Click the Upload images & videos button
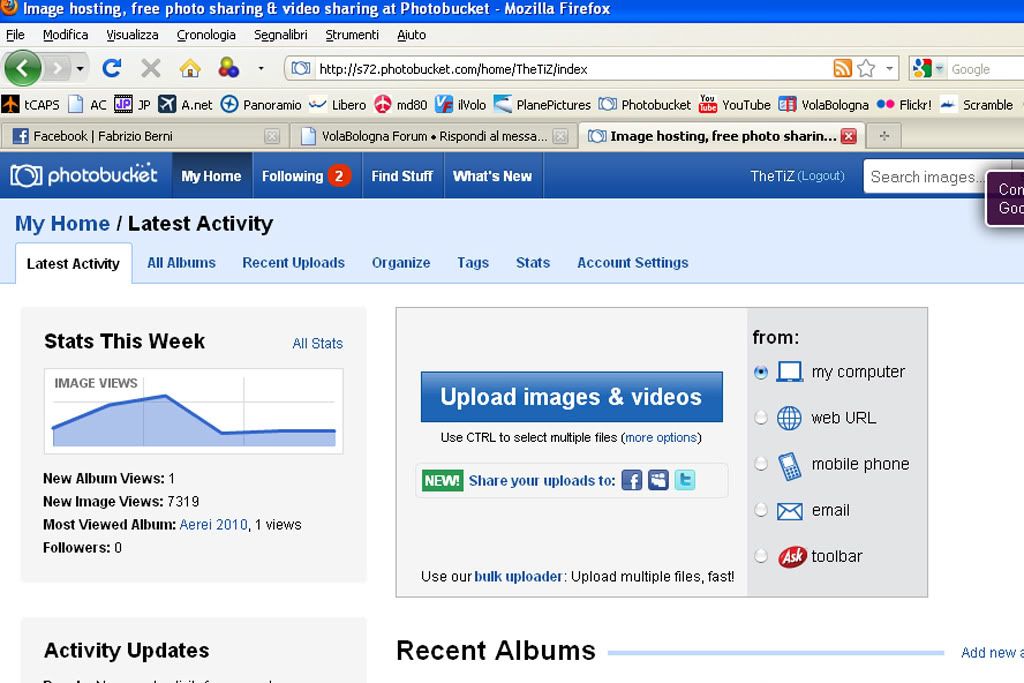Viewport: 1024px width, 683px height. coord(571,397)
